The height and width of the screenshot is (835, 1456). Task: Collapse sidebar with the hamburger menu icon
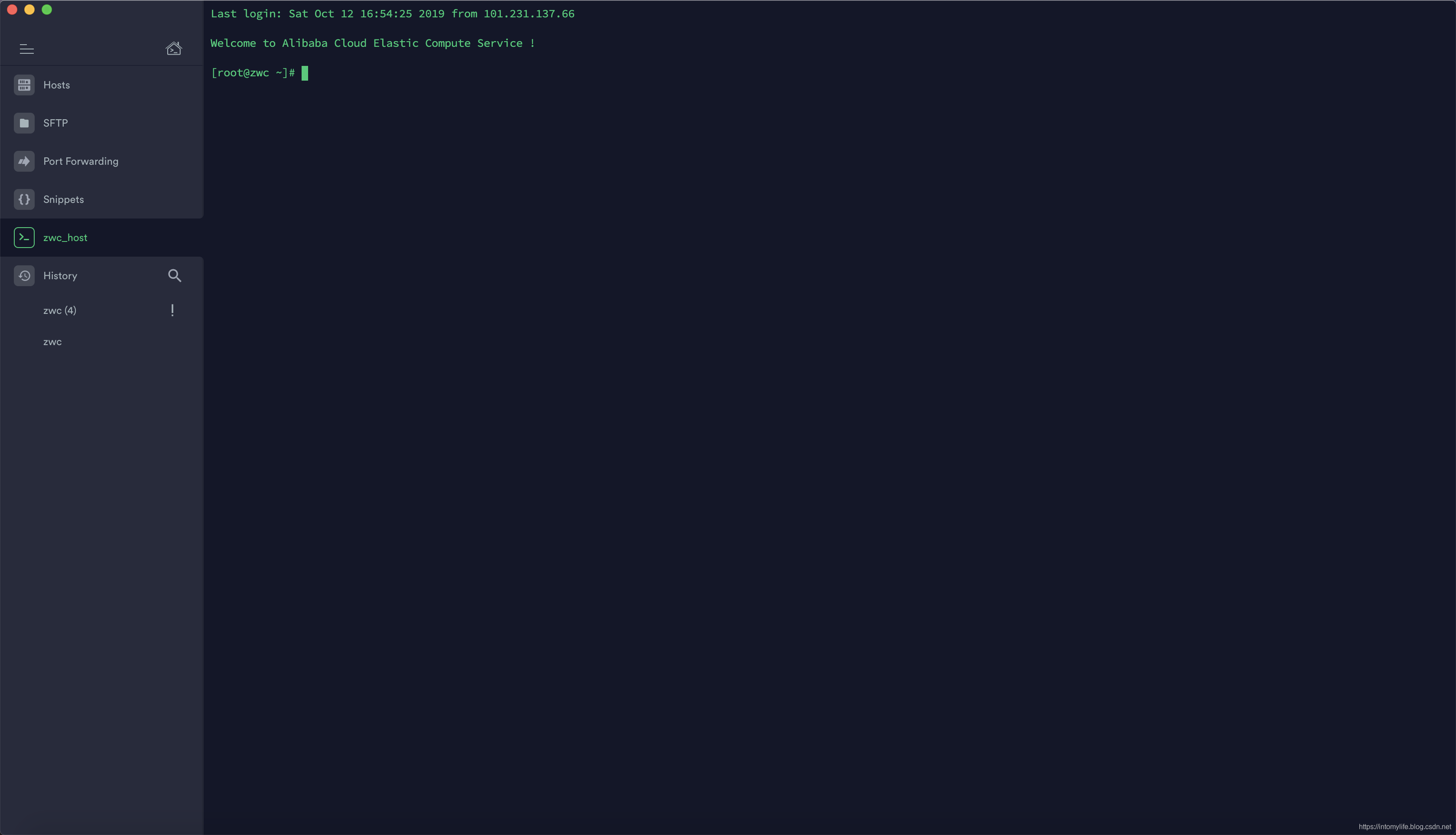tap(26, 49)
